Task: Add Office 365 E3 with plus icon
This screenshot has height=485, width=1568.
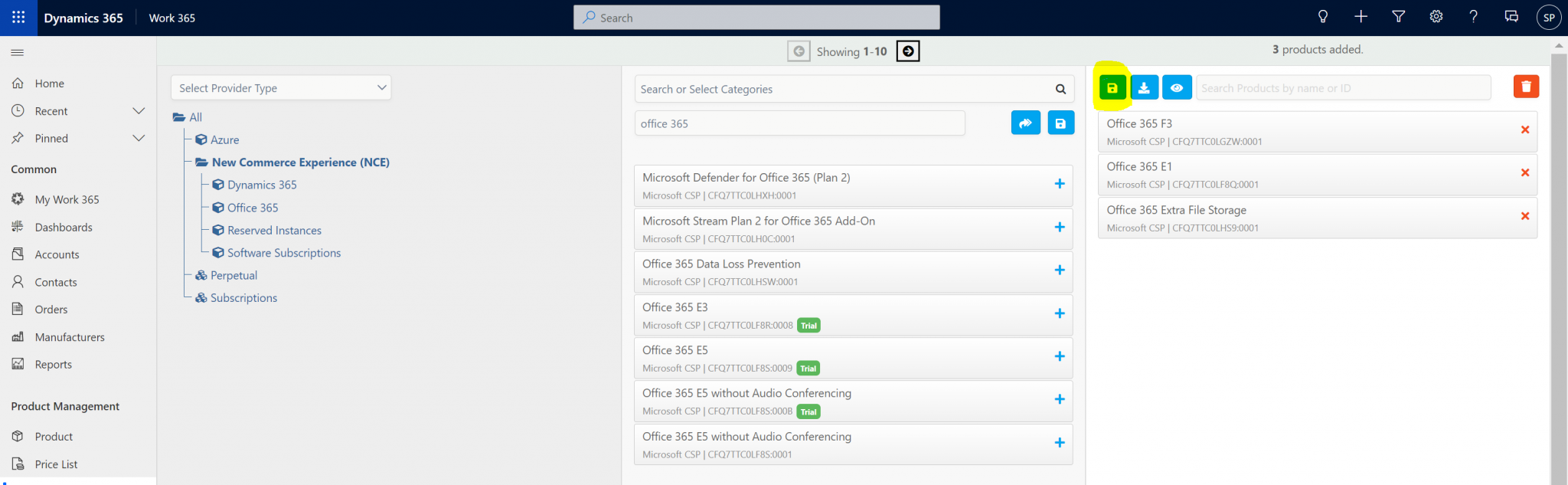Action: pos(1060,313)
